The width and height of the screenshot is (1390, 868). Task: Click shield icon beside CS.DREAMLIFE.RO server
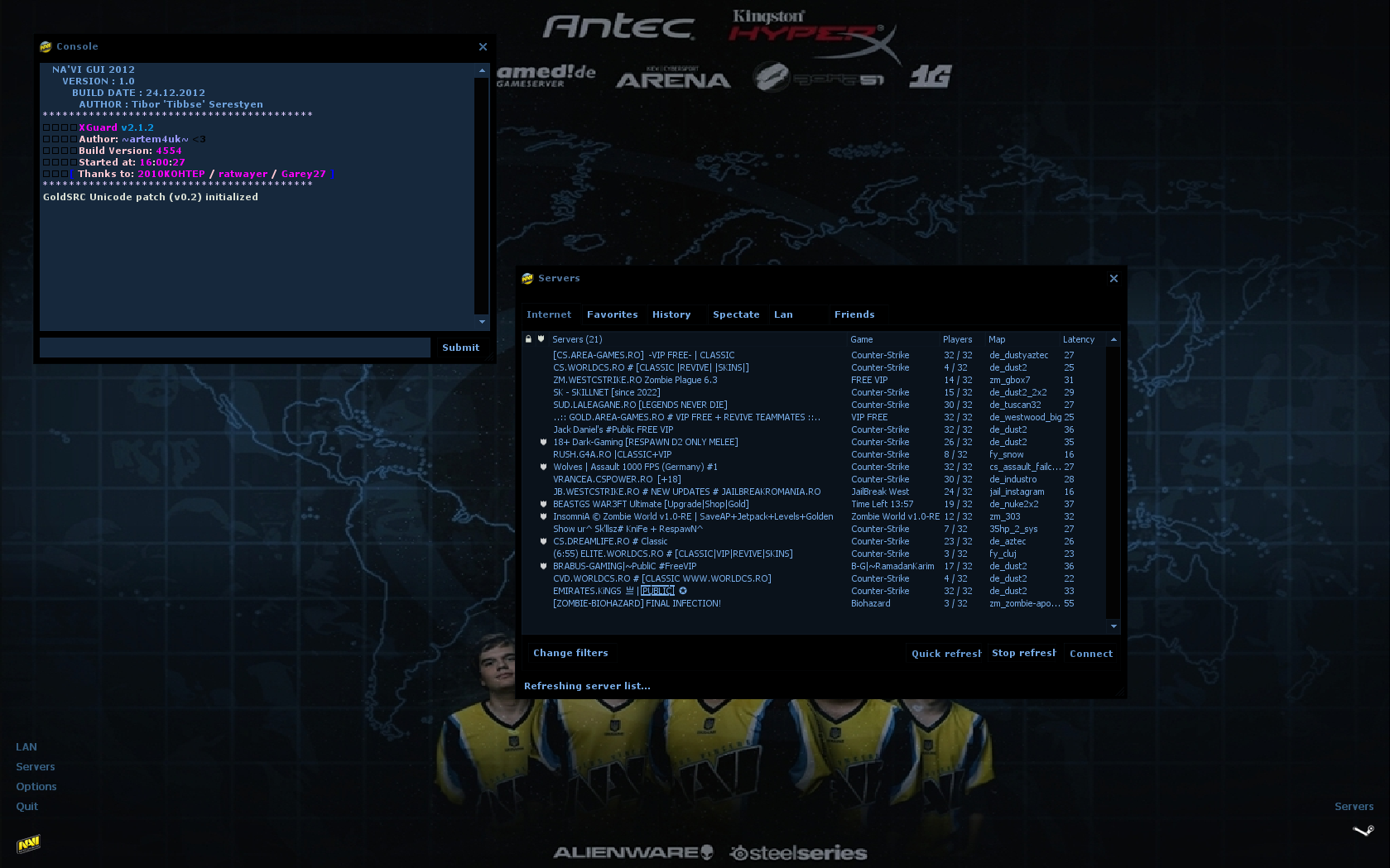click(x=544, y=541)
